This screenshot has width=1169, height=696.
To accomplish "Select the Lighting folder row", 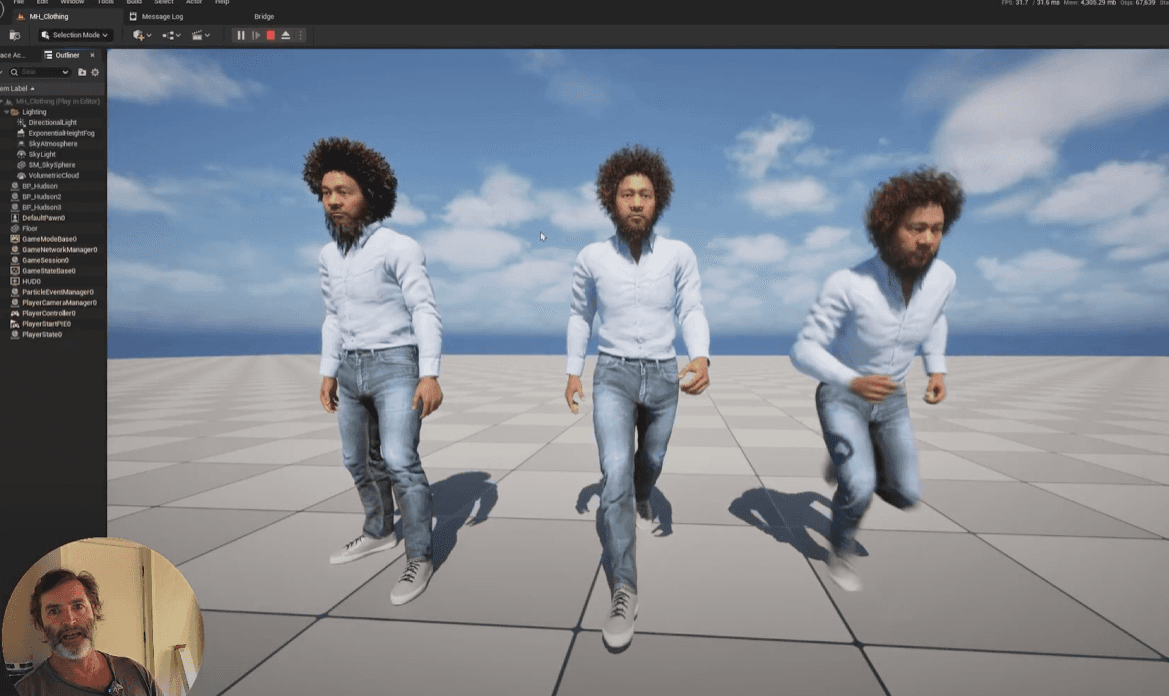I will point(53,112).
